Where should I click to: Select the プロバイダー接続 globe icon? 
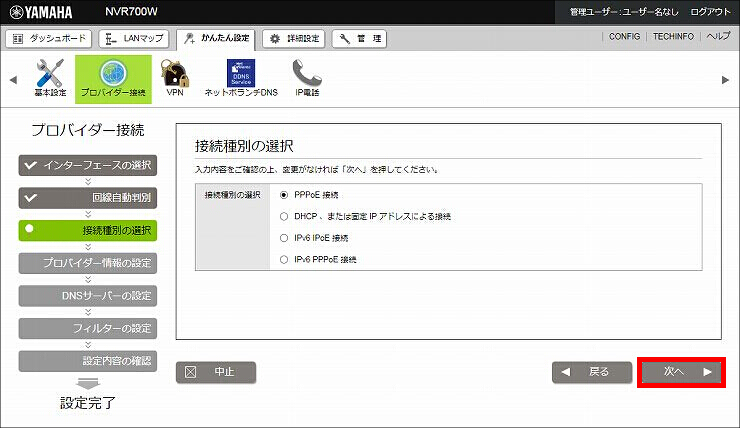point(113,79)
